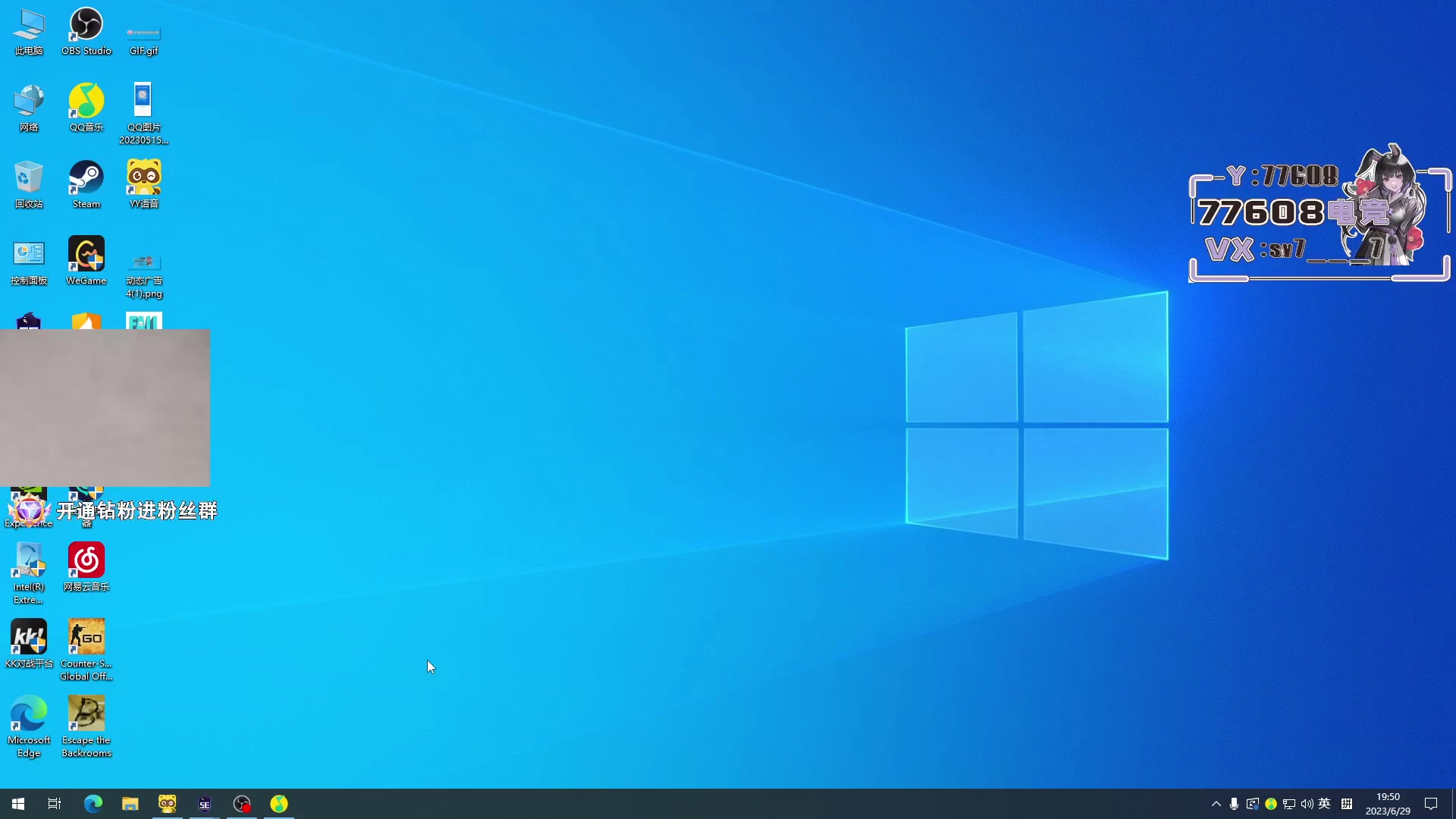Screen dimensions: 1456x819
Task: Select the Recycle Bin (回收站) icon
Action: click(29, 178)
